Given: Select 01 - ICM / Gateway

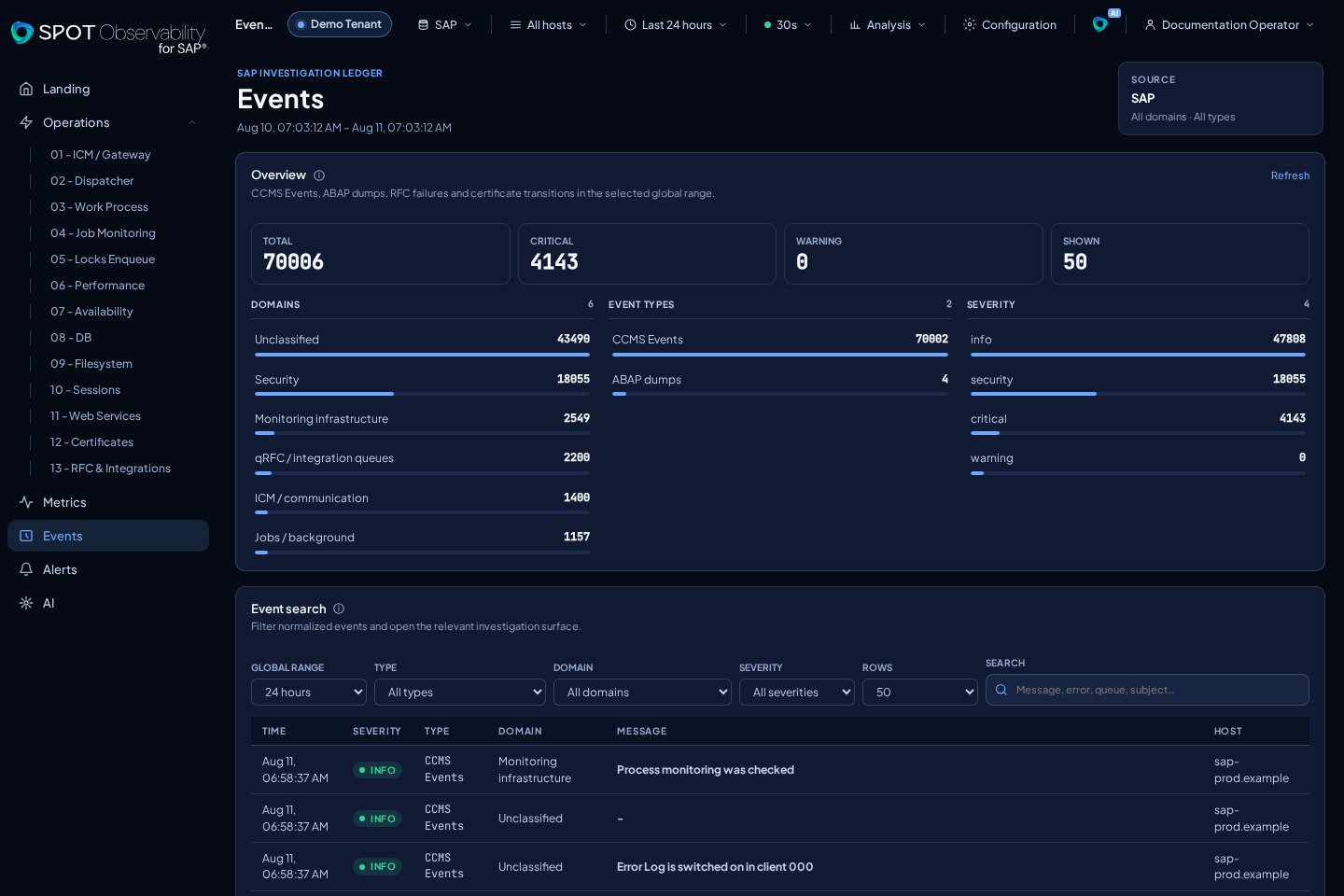Looking at the screenshot, I should [x=101, y=155].
